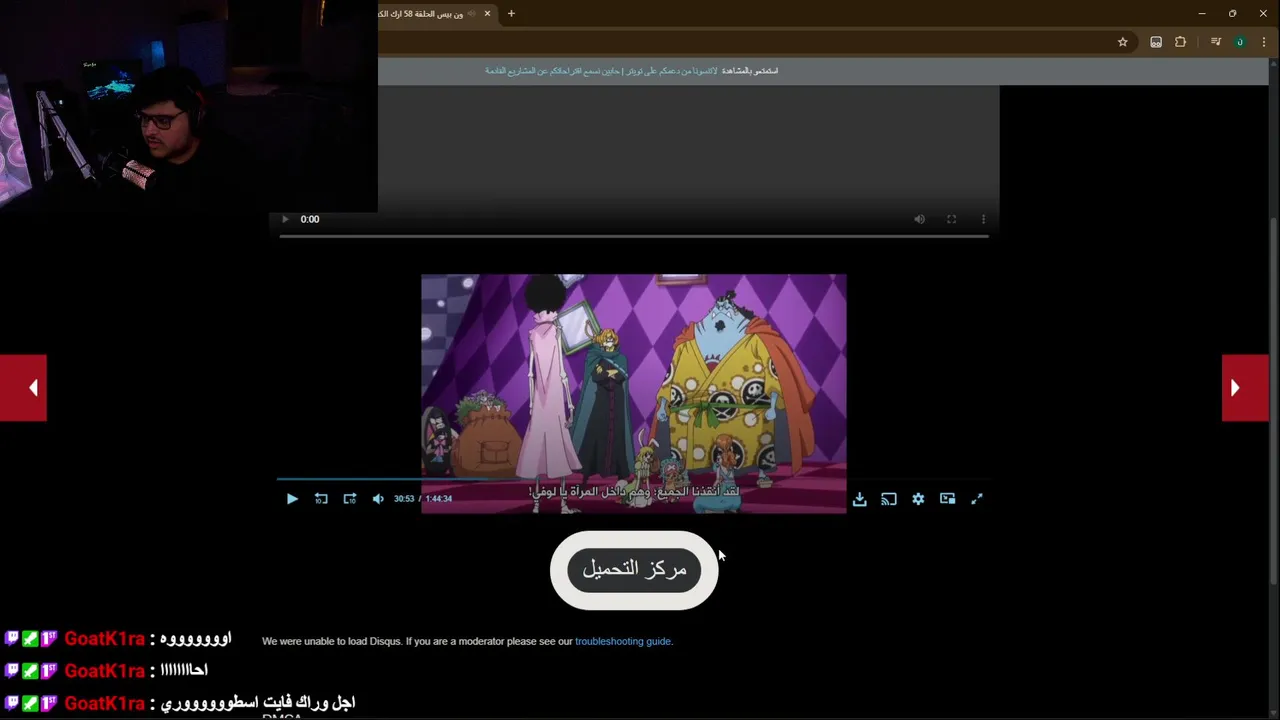Click the extension icon left of the puzzle icon
The image size is (1280, 720).
click(1156, 42)
